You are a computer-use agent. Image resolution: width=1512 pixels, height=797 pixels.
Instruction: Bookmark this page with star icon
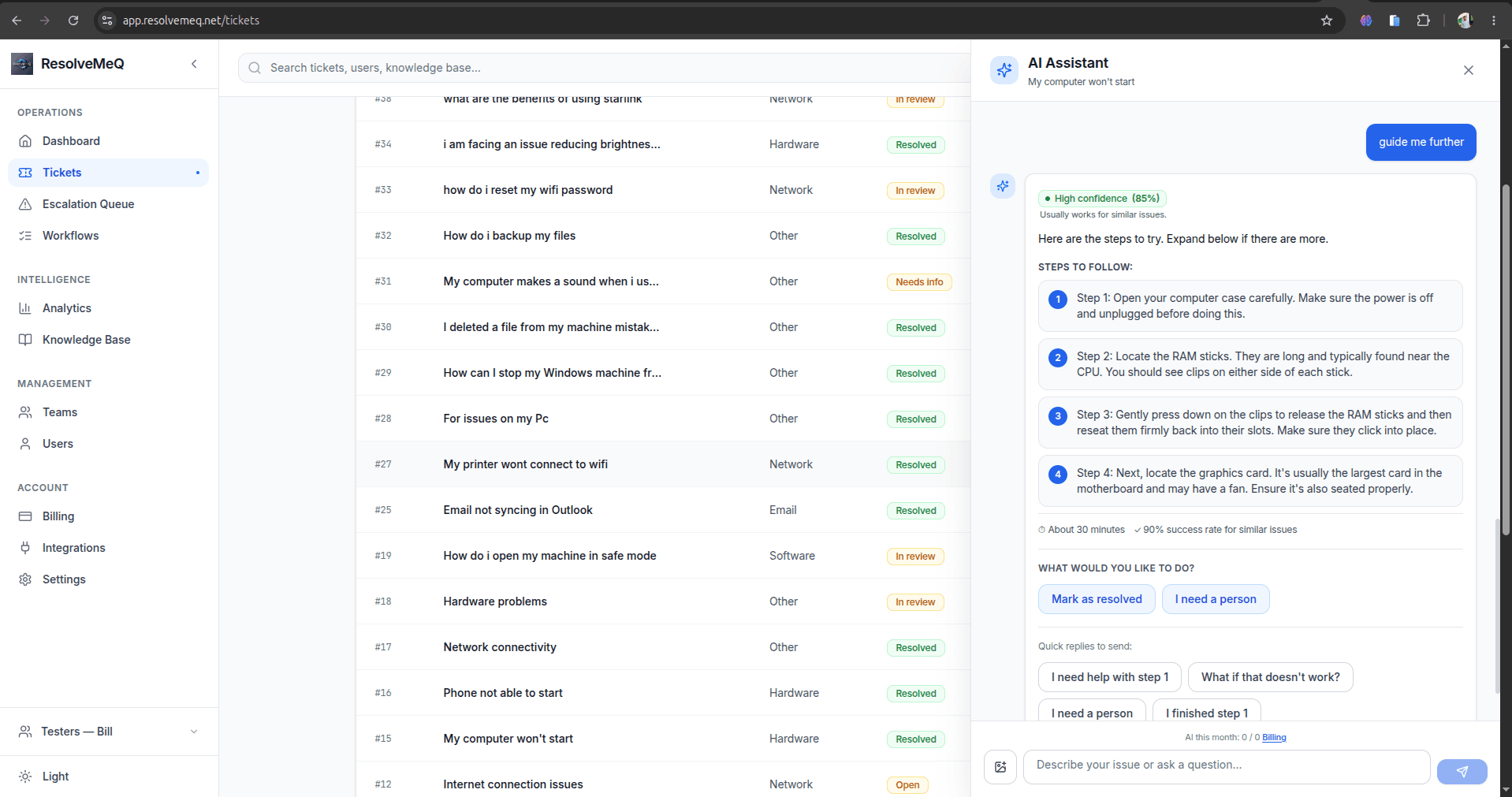tap(1327, 20)
